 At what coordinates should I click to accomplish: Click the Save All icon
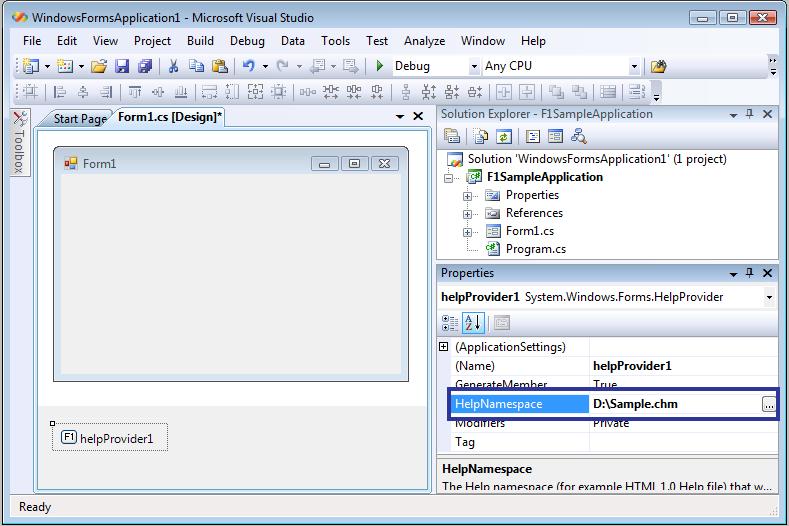tap(145, 66)
